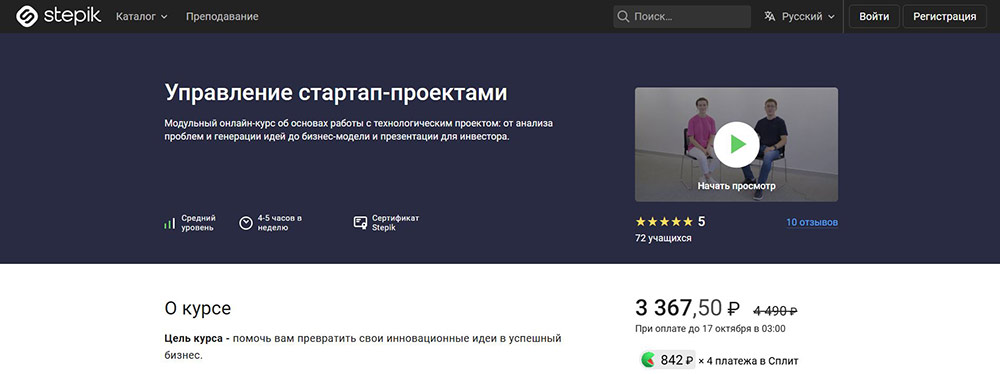The width and height of the screenshot is (1000, 374).
Task: Click the 842 ₽ Split badge
Action: coord(667,360)
